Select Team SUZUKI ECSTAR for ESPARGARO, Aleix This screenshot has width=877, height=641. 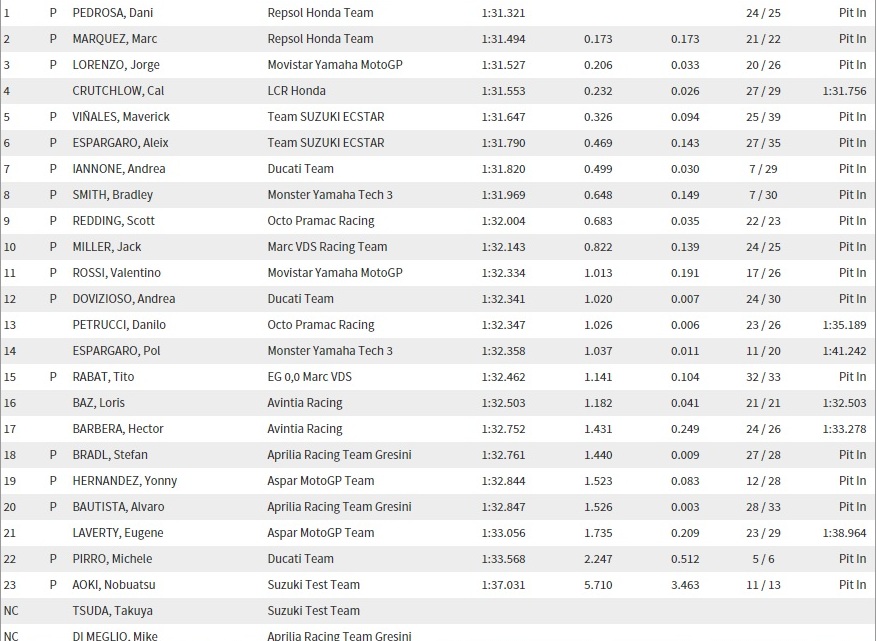[326, 143]
